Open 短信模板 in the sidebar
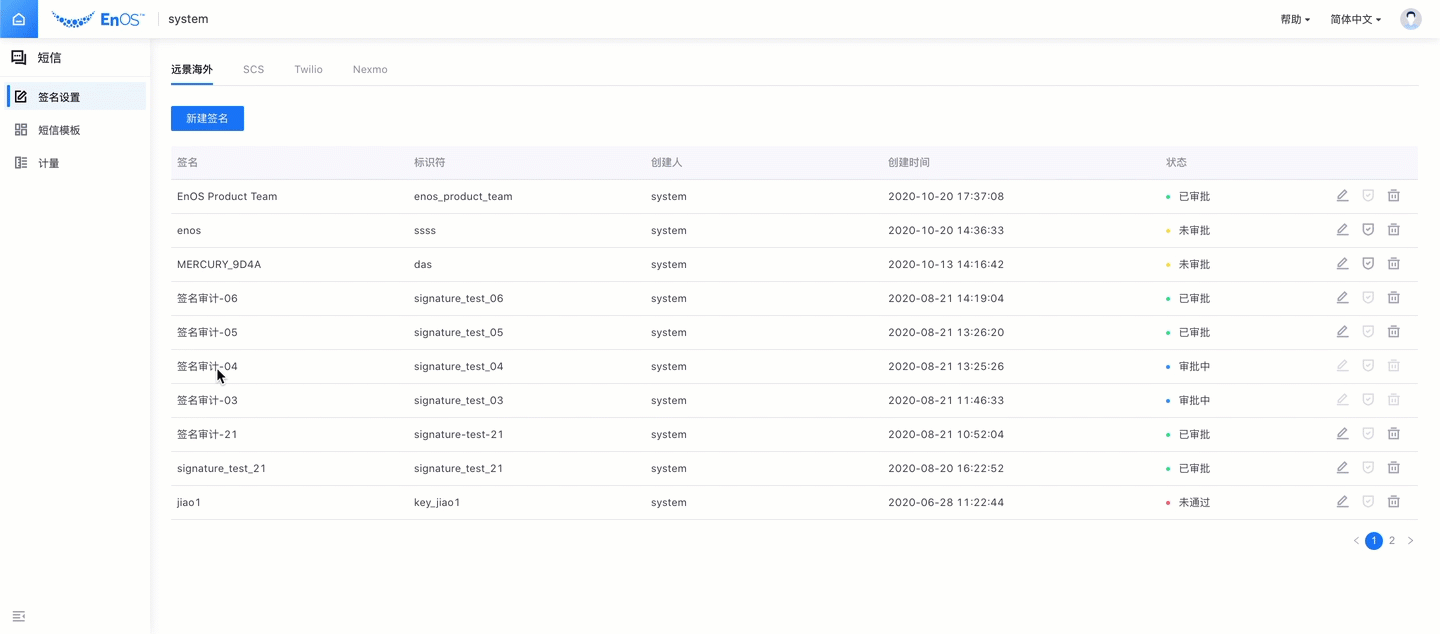The height and width of the screenshot is (634, 1440). point(59,130)
